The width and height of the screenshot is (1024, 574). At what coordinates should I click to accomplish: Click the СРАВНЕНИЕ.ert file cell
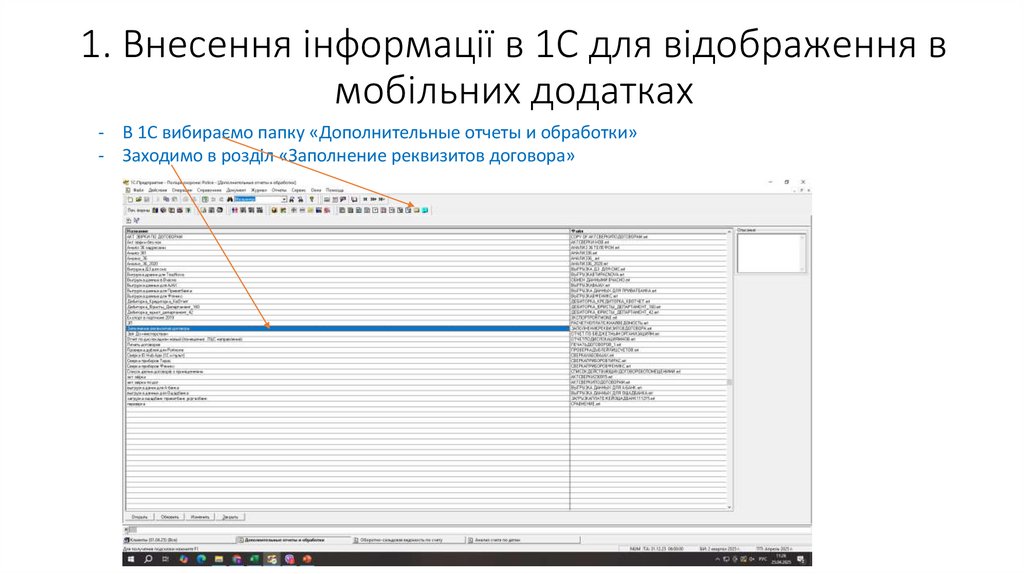648,404
